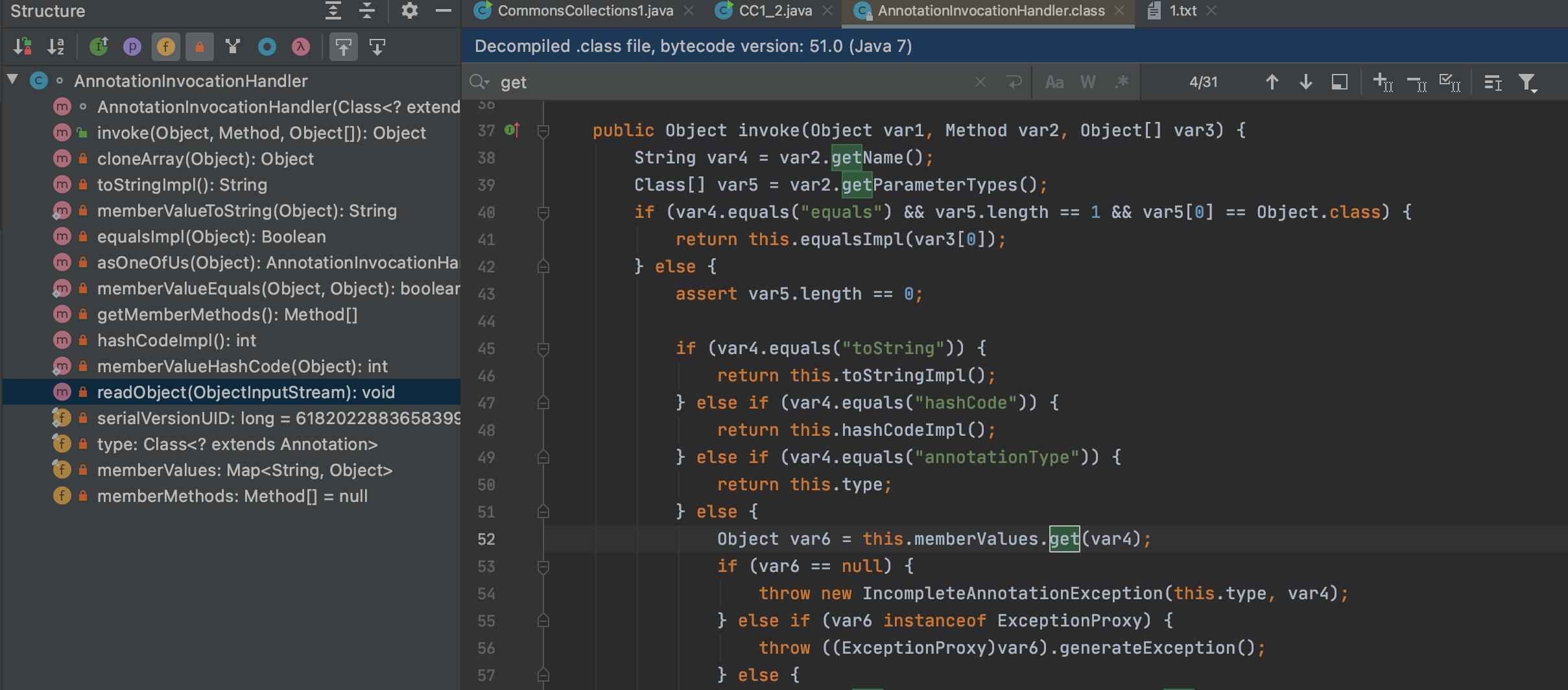The height and width of the screenshot is (690, 1568).
Task: Open multi-line results settings icon
Action: [1493, 82]
